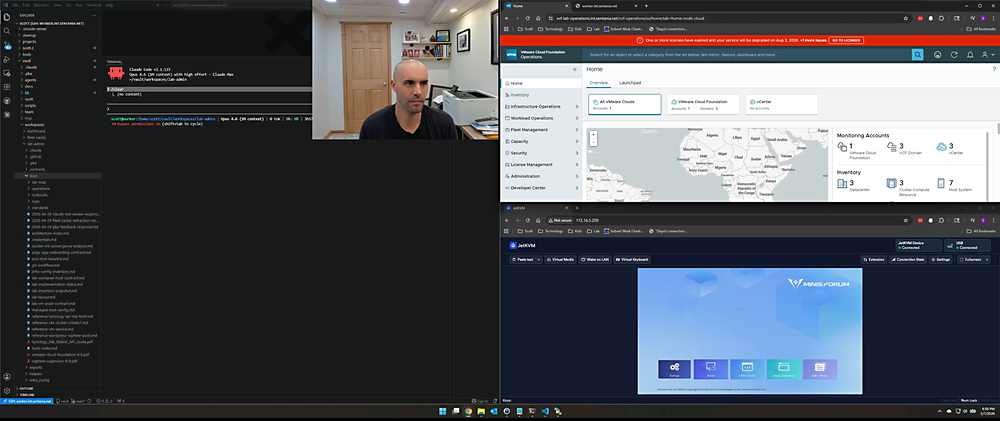The height and width of the screenshot is (421, 1000).
Task: Open Run and Debug in VS Code activity bar
Action: pos(6,59)
